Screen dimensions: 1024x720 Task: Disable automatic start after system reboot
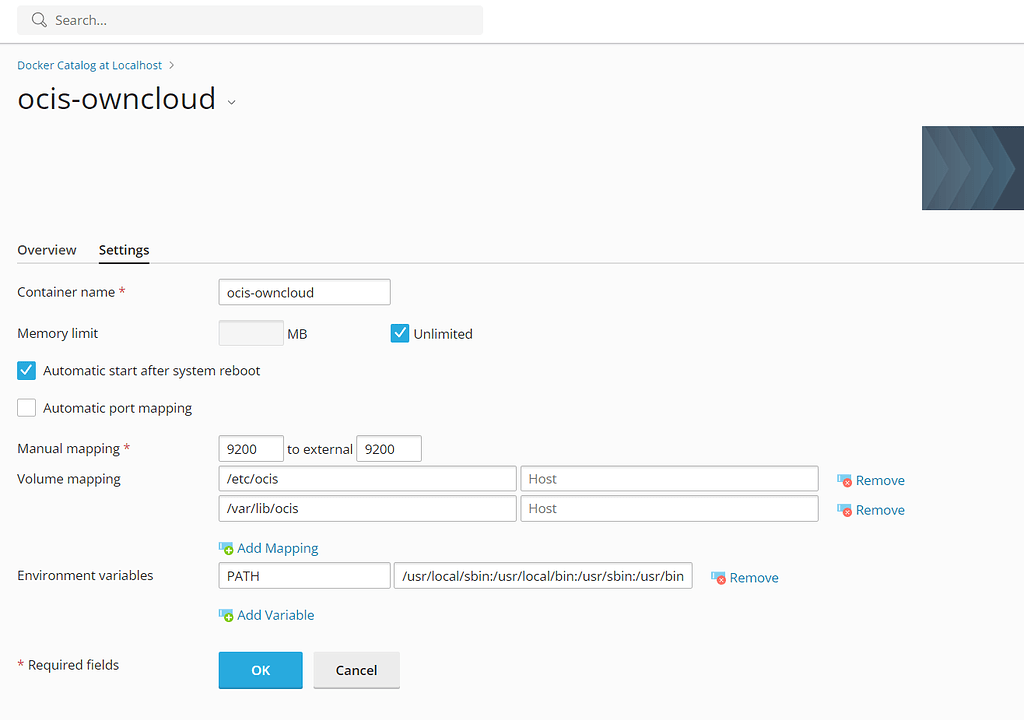point(26,370)
